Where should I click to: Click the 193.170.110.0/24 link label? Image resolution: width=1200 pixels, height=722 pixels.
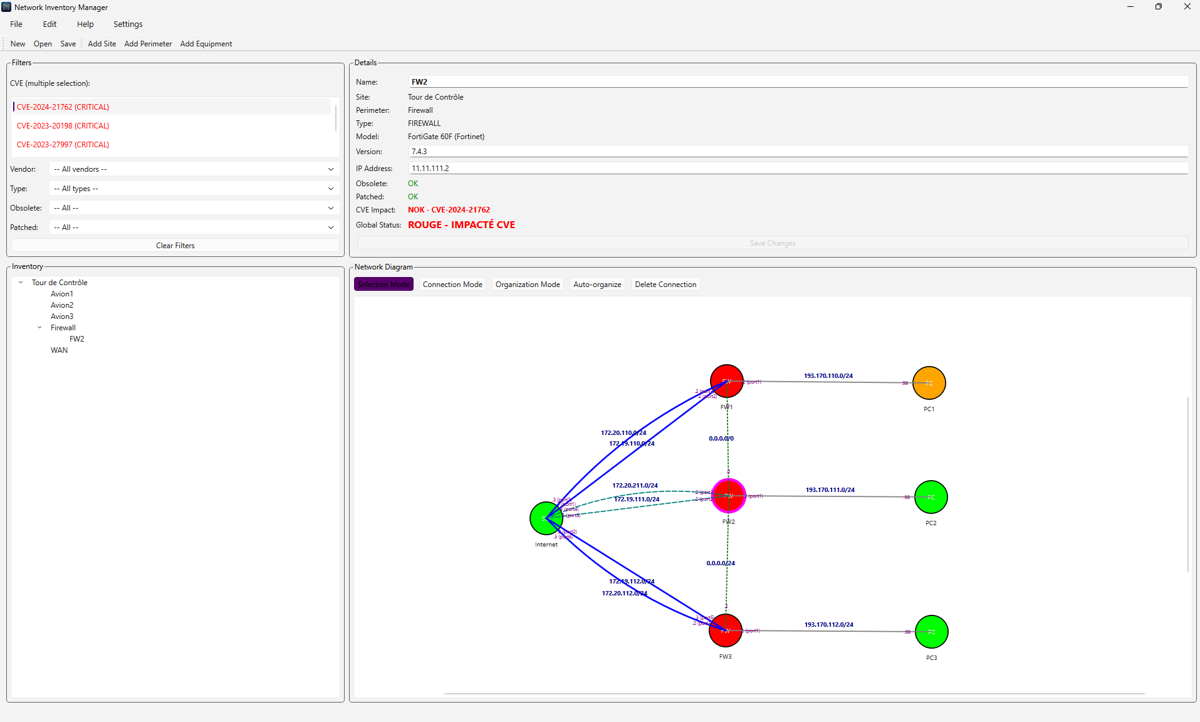(x=828, y=376)
